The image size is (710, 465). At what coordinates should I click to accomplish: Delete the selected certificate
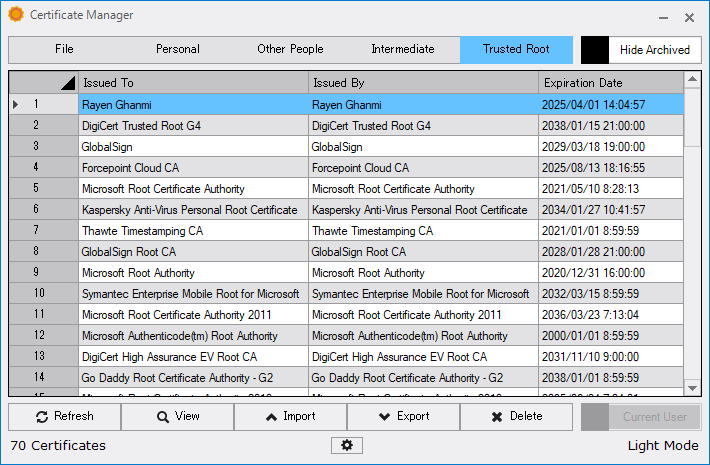pos(516,417)
